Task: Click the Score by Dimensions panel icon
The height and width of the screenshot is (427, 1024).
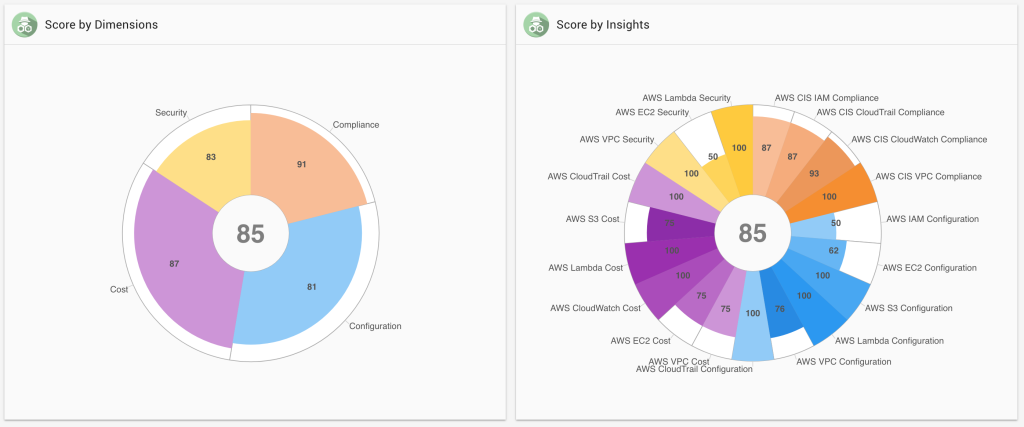Action: 25,24
